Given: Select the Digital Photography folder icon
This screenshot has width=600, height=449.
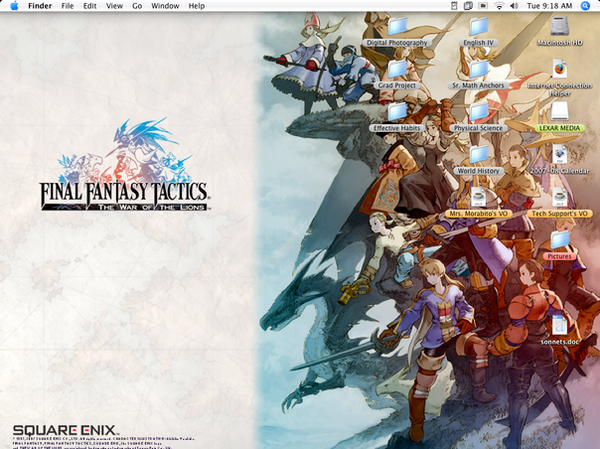Looking at the screenshot, I should click(x=398, y=26).
